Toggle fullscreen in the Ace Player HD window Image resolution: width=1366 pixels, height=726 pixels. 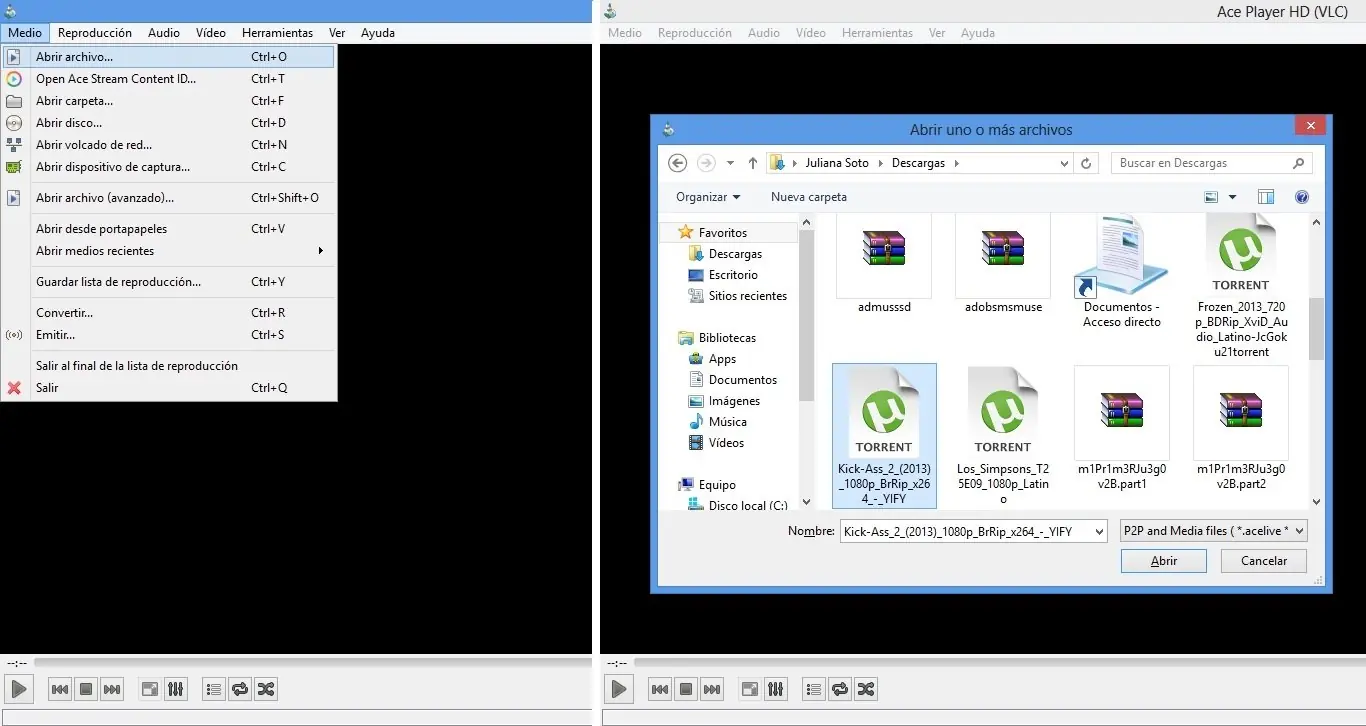pos(749,689)
